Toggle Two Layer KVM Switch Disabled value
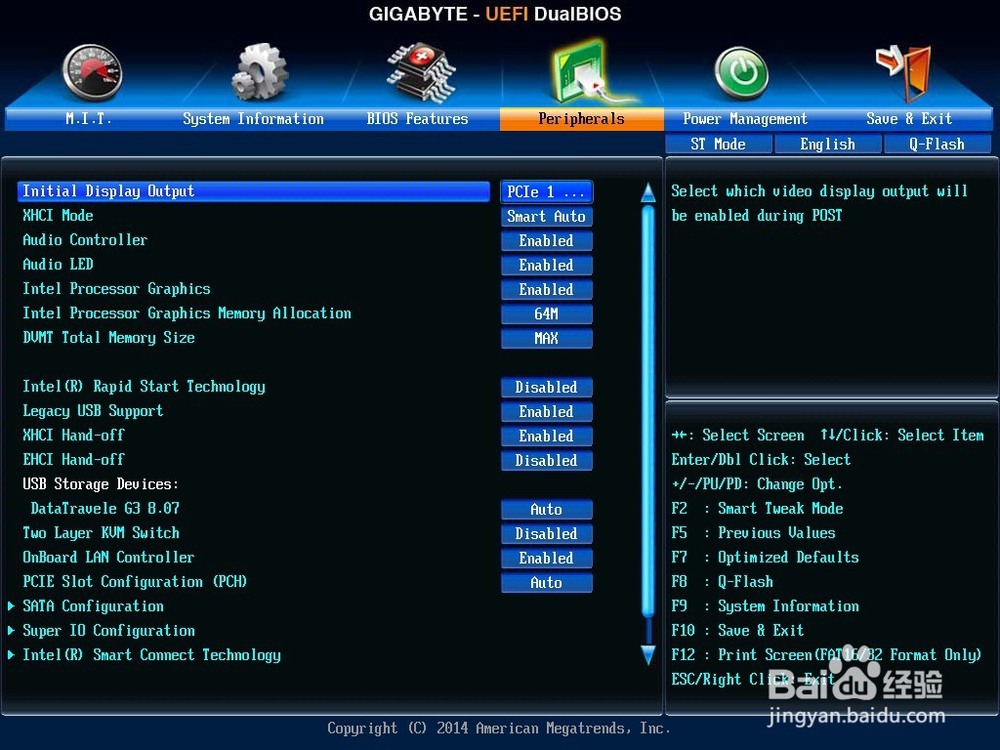This screenshot has width=1000, height=750. pyautogui.click(x=547, y=533)
